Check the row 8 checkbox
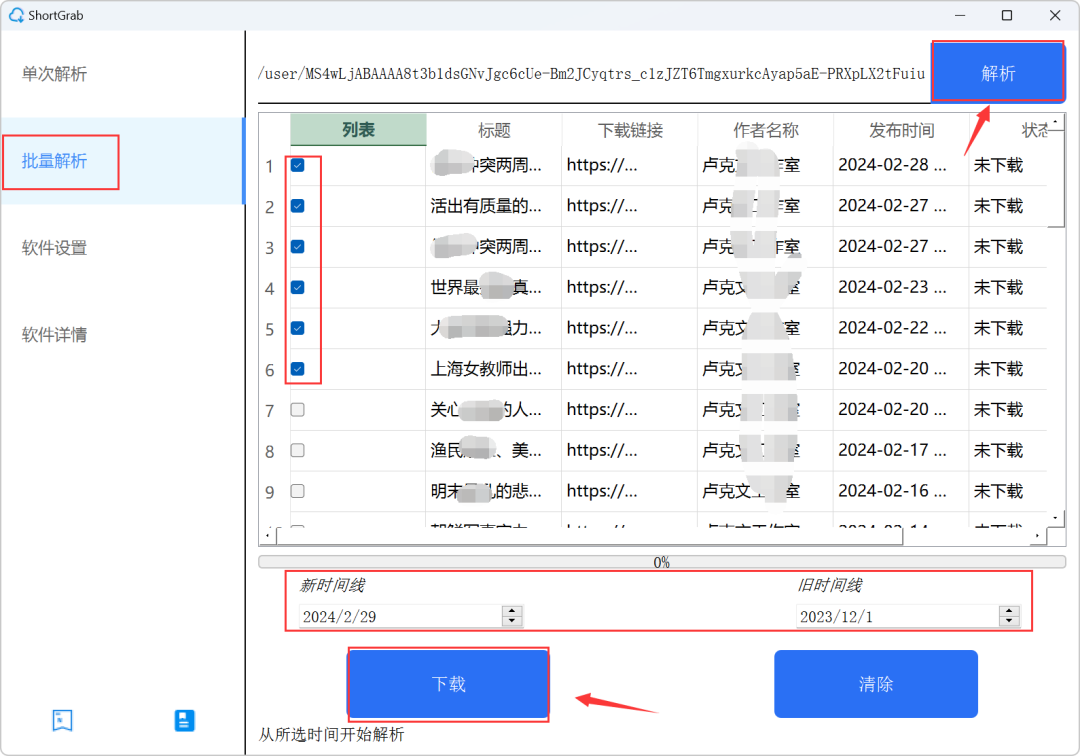 pyautogui.click(x=298, y=450)
